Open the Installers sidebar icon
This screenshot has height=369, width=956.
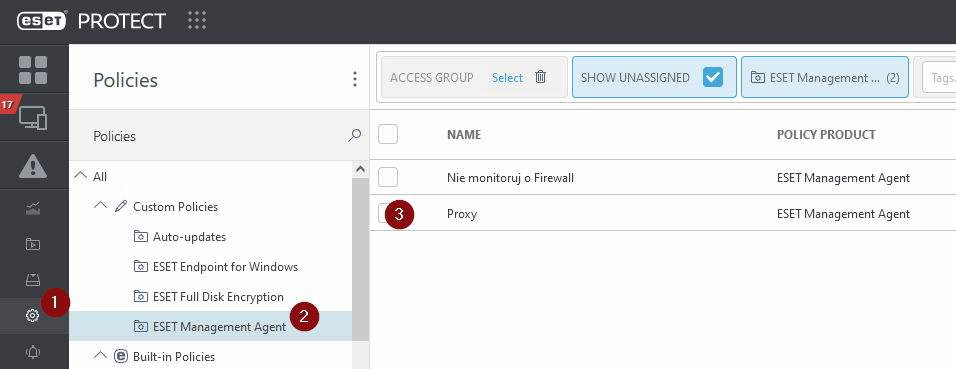click(32, 280)
